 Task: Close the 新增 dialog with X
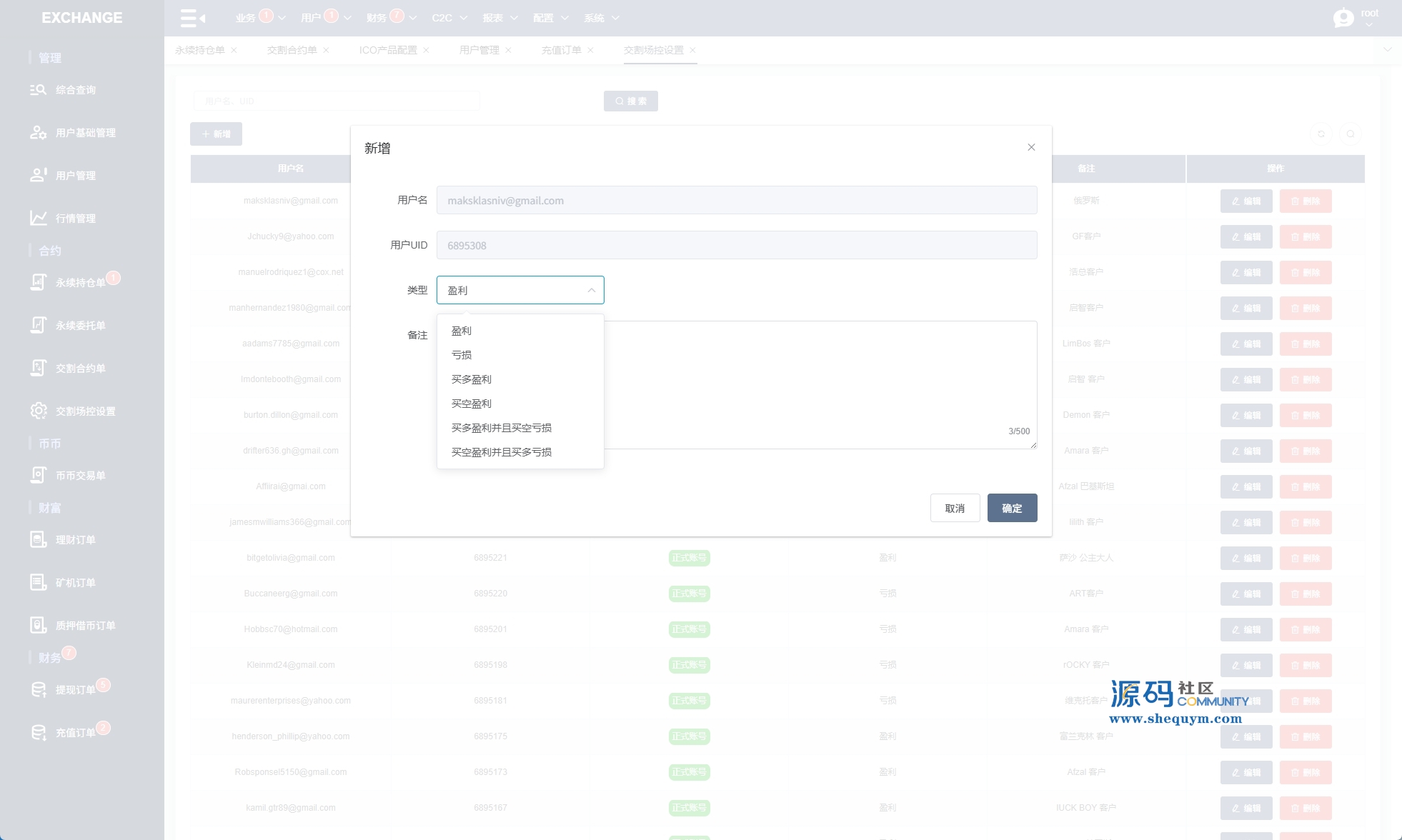click(1031, 147)
